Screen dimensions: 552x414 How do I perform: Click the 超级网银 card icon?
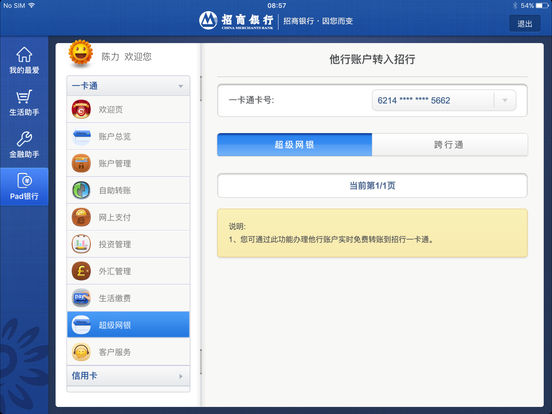point(81,325)
